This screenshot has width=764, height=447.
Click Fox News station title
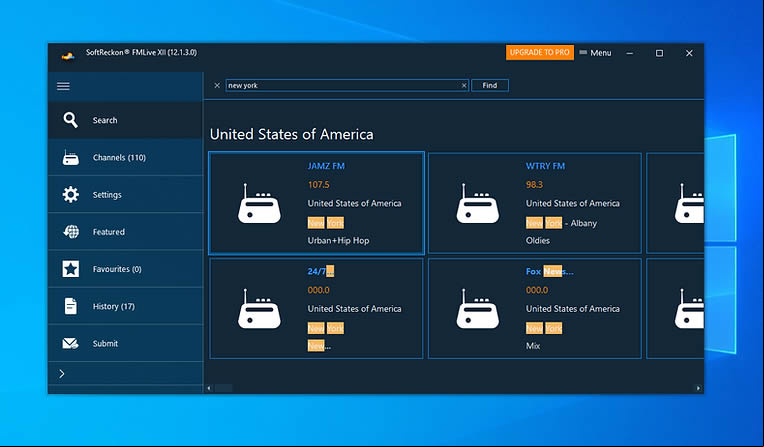550,272
